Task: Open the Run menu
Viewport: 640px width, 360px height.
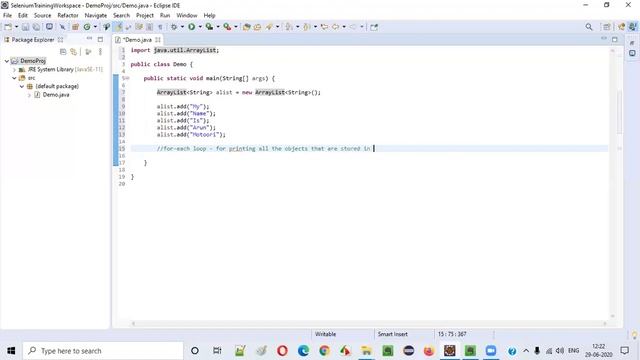Action: [x=165, y=16]
